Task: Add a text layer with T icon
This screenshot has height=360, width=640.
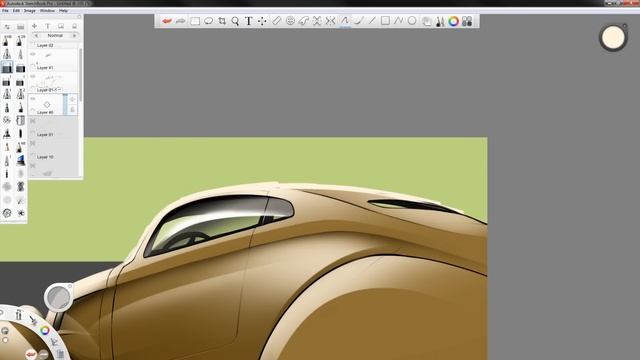Action: (48, 26)
